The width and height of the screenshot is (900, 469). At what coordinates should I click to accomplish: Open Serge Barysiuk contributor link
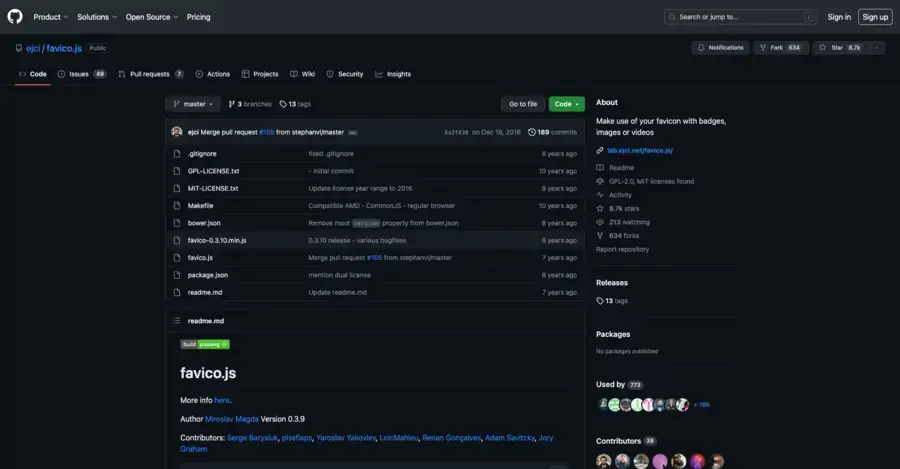[x=253, y=437]
